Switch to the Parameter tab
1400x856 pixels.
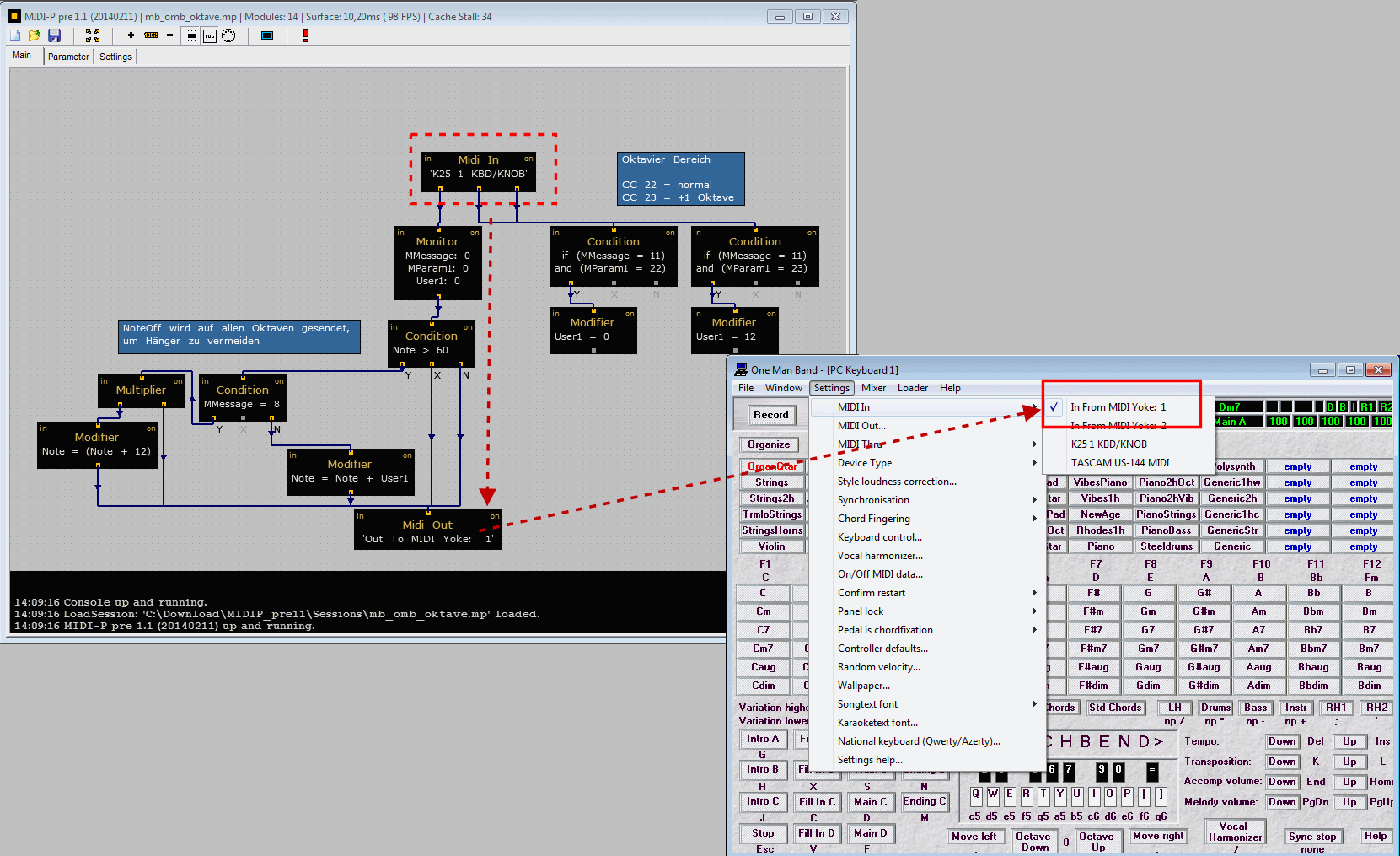click(x=68, y=57)
